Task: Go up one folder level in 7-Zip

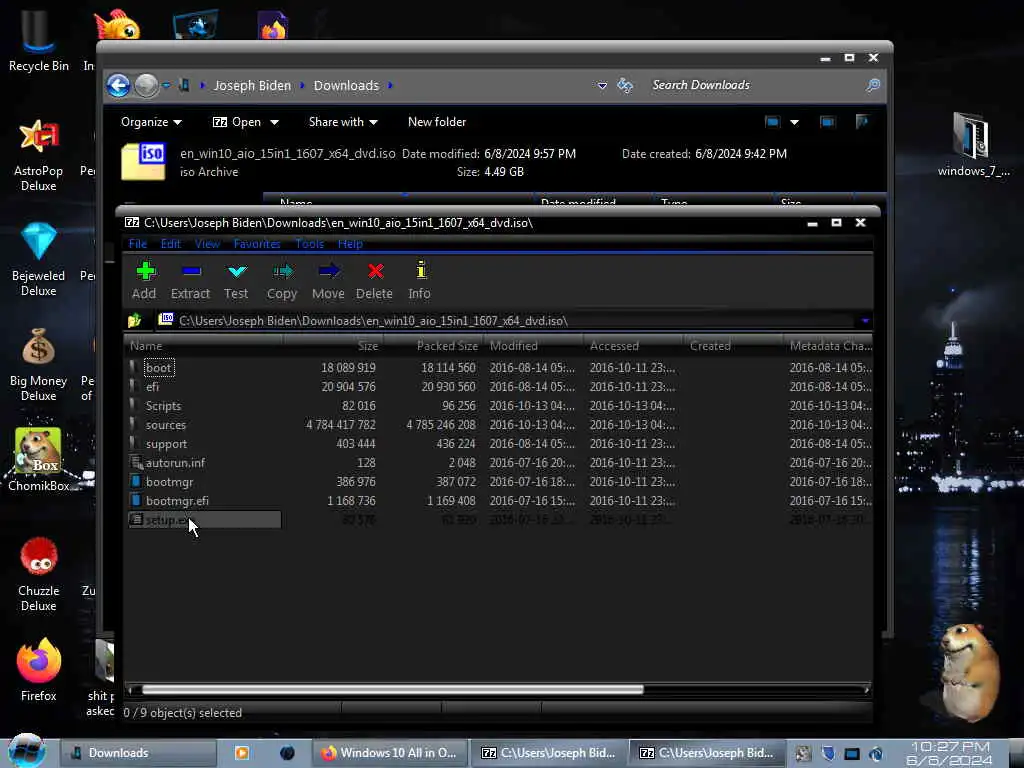Action: coord(135,321)
